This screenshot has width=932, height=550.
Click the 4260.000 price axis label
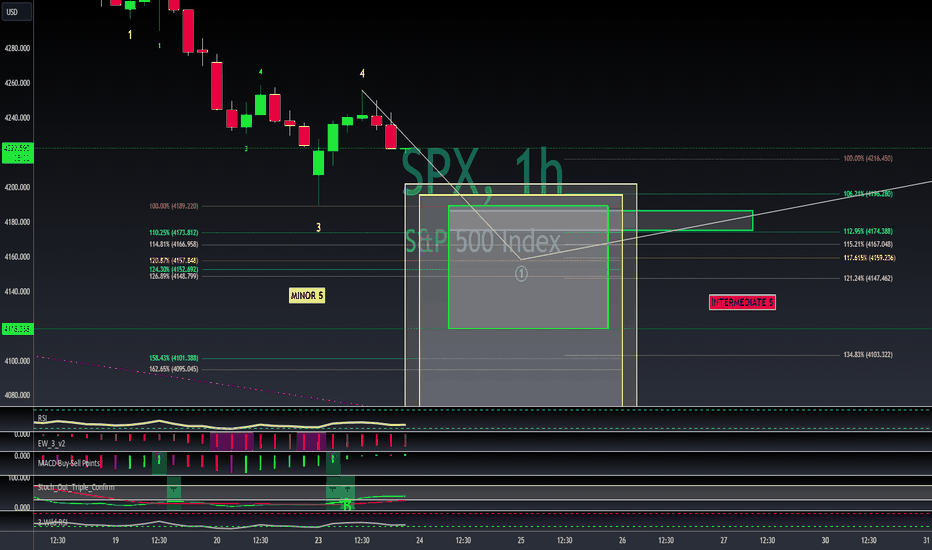(x=17, y=83)
